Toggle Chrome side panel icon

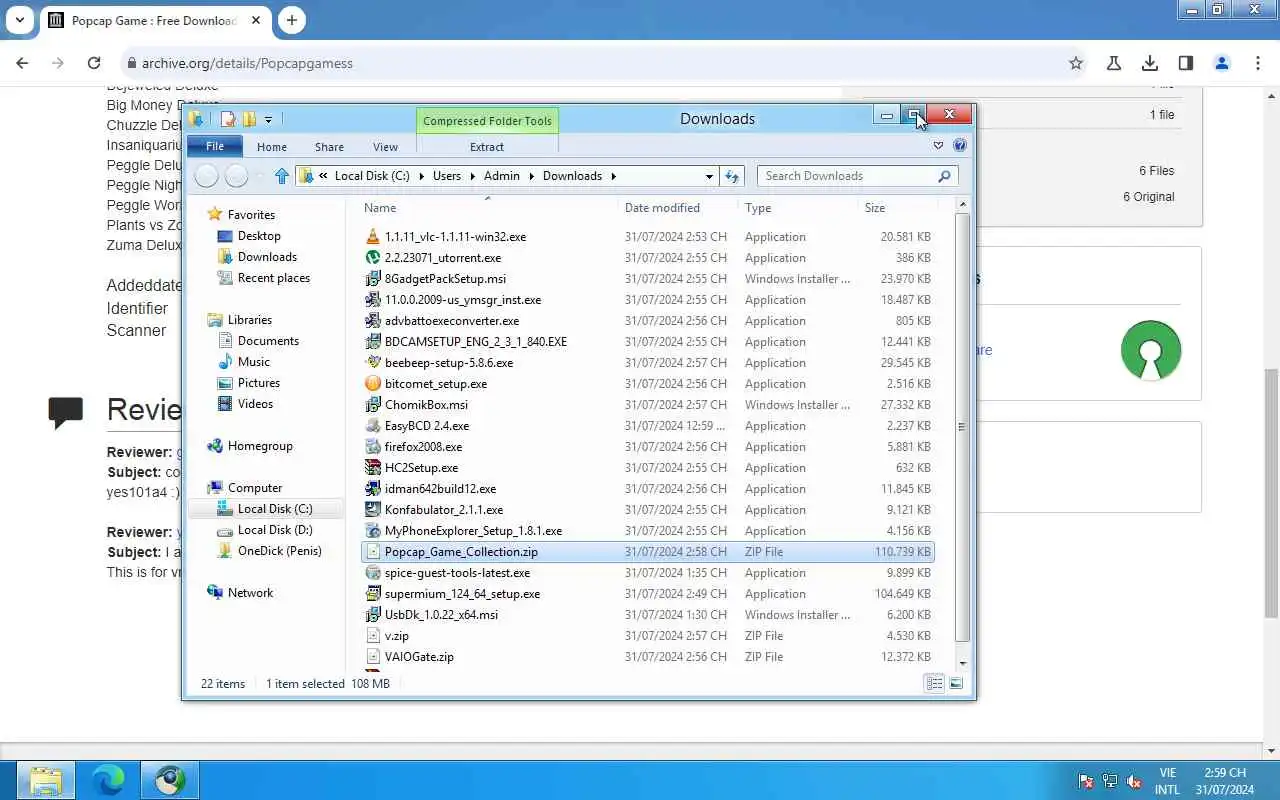1186,63
